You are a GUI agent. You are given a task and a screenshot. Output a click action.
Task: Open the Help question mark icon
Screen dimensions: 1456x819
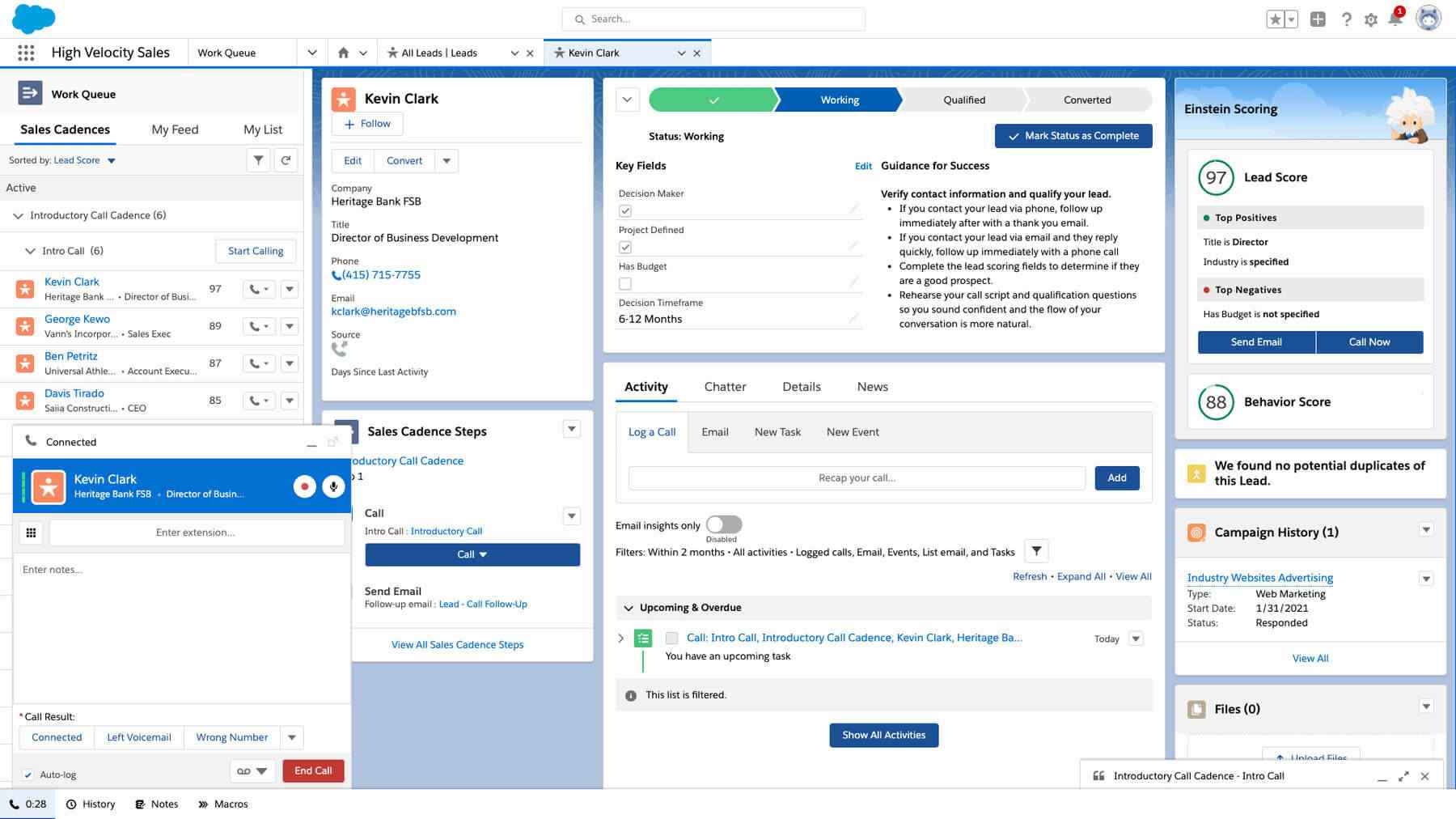click(1346, 19)
